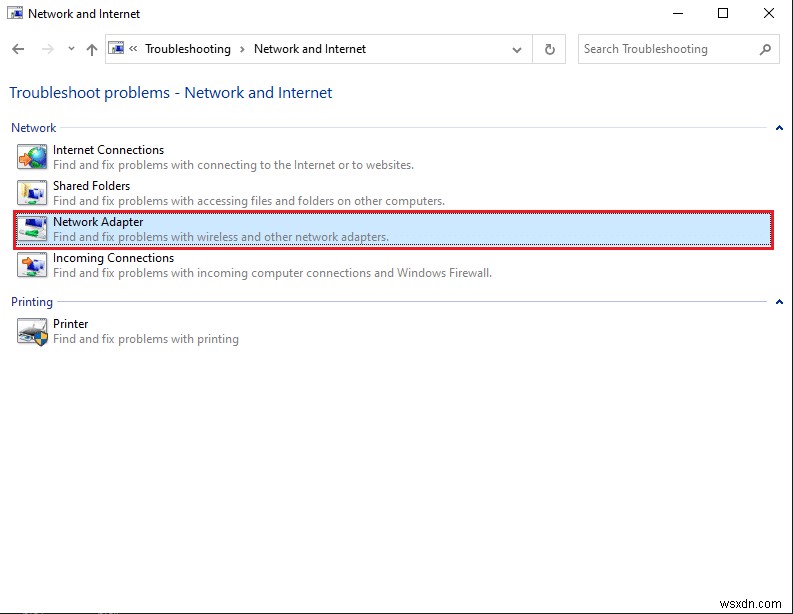Click the Network section heading
The height and width of the screenshot is (614, 793).
click(x=33, y=128)
